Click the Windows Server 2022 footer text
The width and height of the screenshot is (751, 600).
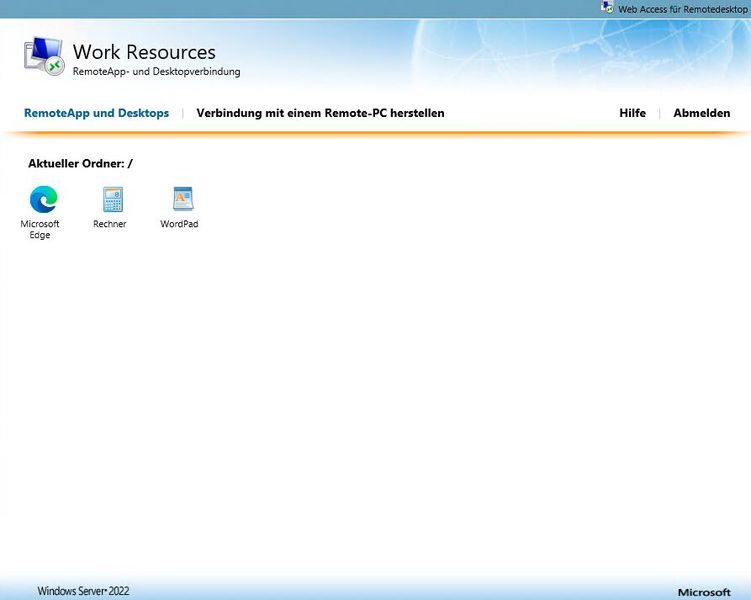coord(83,591)
